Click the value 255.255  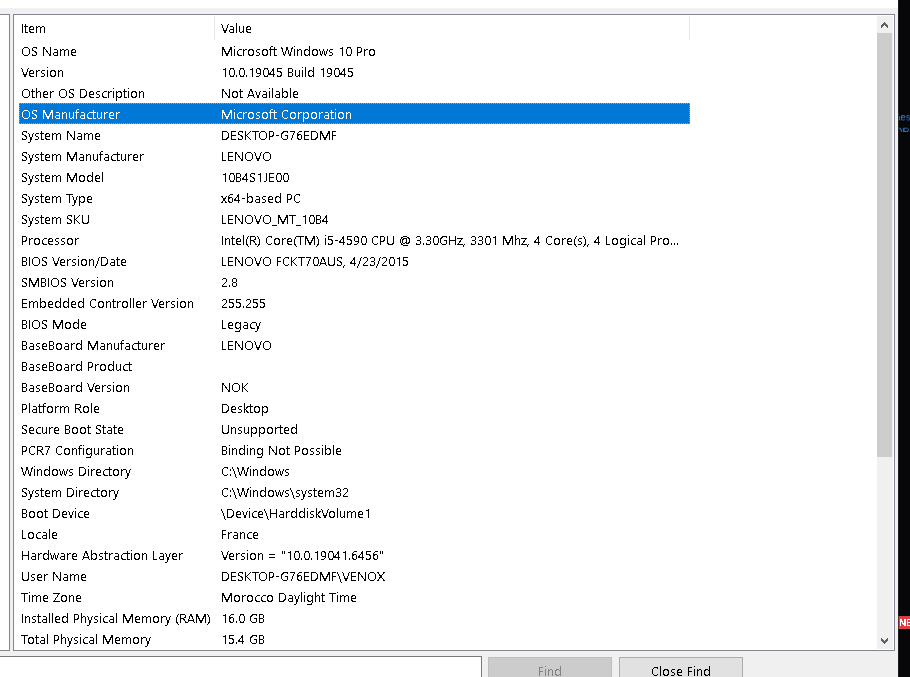coord(243,303)
